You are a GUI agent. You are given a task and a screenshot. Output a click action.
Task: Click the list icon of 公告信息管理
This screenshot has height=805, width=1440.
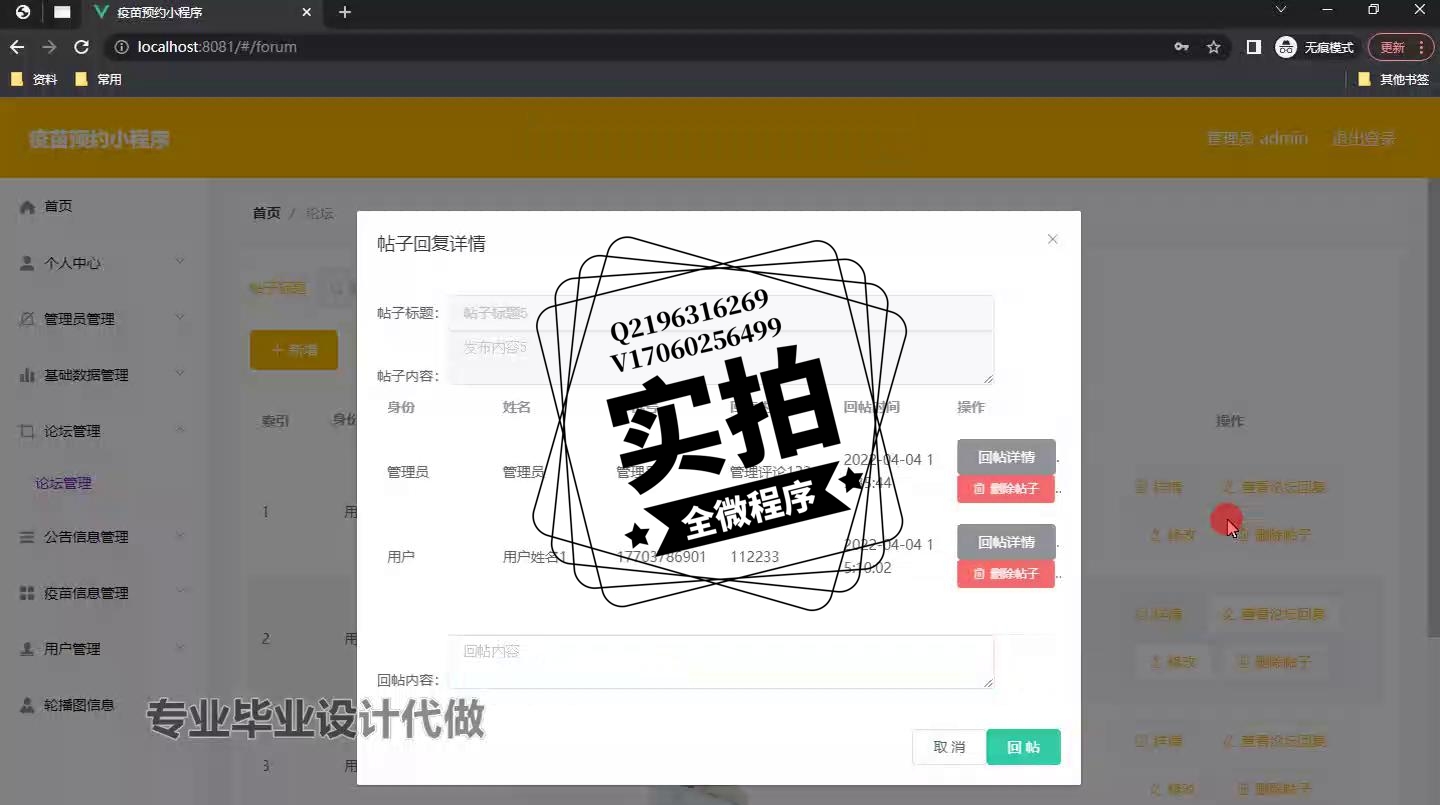click(x=27, y=537)
